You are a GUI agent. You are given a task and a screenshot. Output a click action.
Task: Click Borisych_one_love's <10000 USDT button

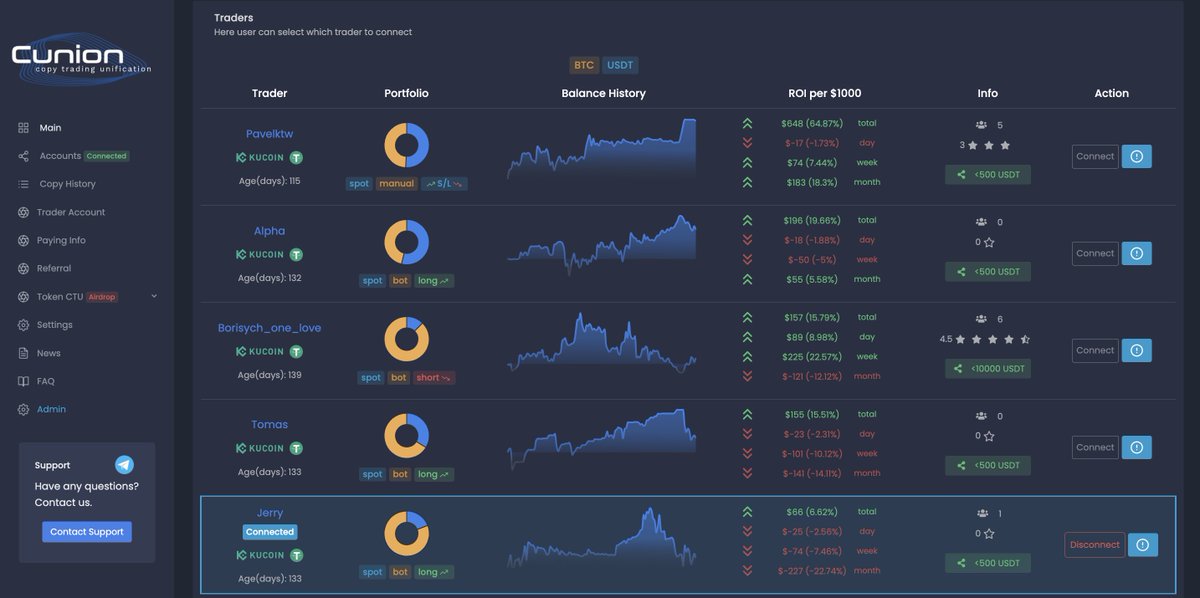pyautogui.click(x=988, y=368)
